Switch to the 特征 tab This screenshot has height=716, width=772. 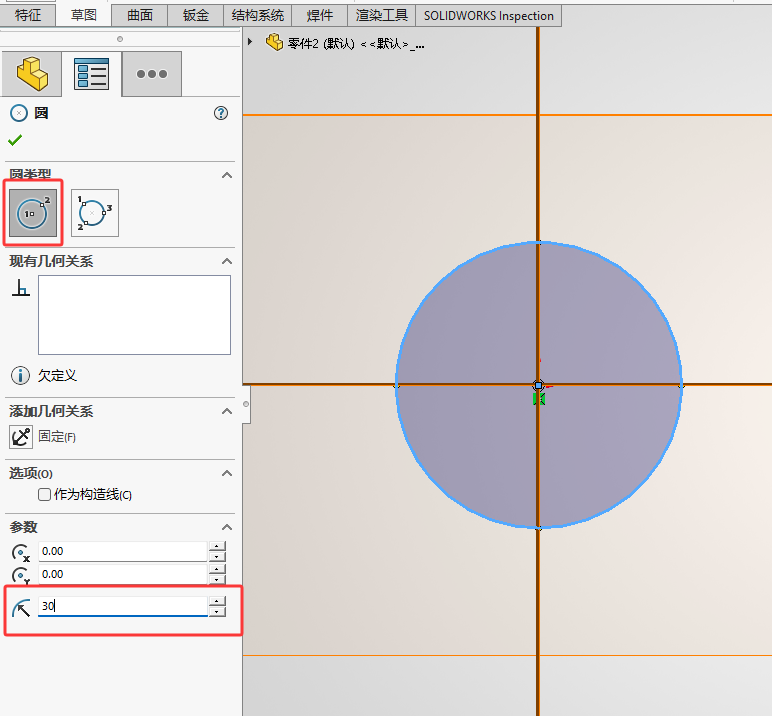point(28,15)
